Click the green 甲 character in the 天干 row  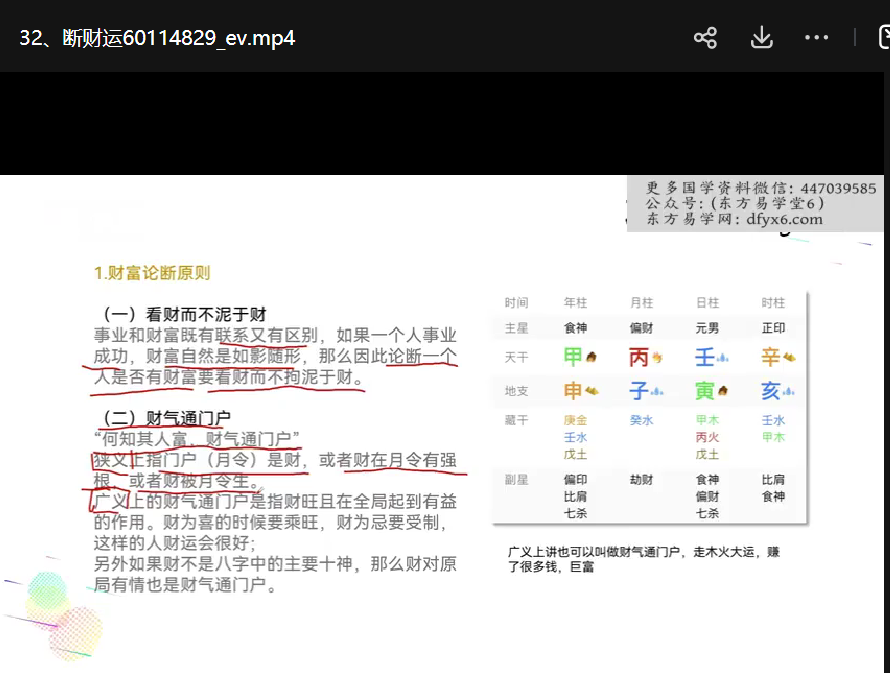coord(573,357)
